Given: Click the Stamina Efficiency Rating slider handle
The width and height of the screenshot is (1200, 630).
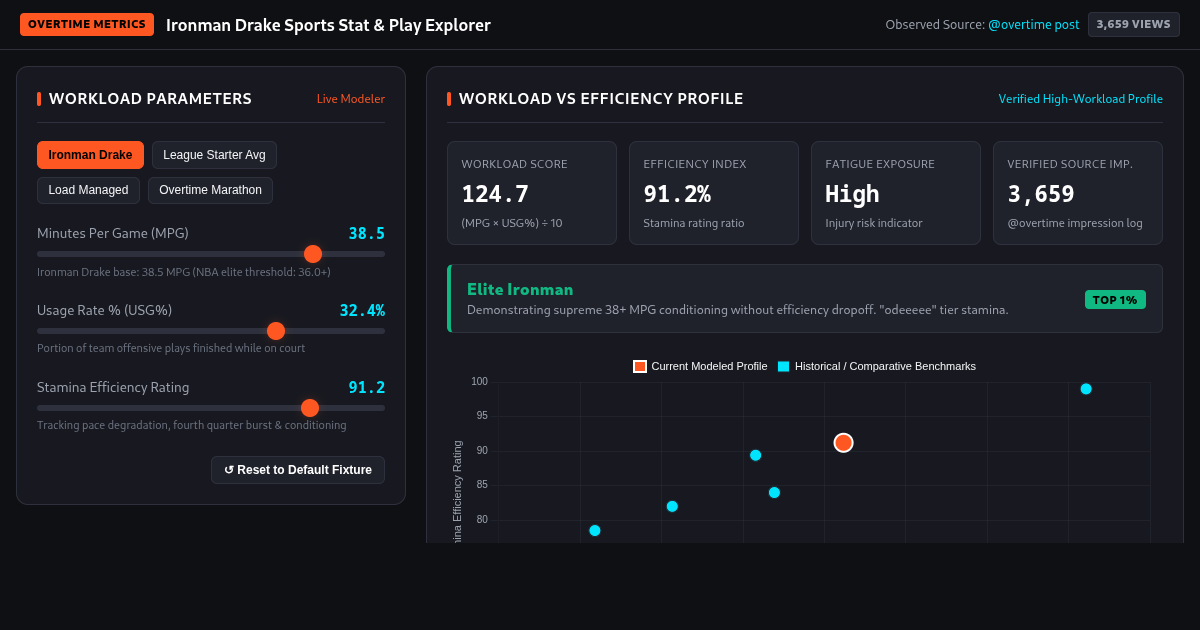Looking at the screenshot, I should click(x=310, y=408).
